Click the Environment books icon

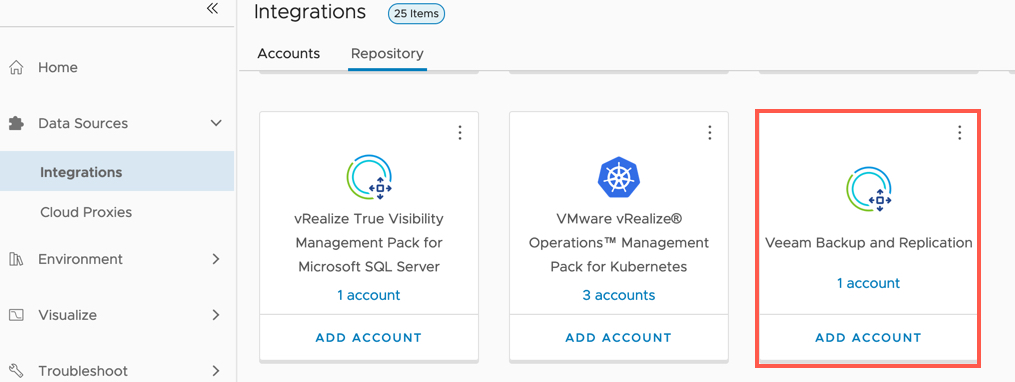(16, 259)
